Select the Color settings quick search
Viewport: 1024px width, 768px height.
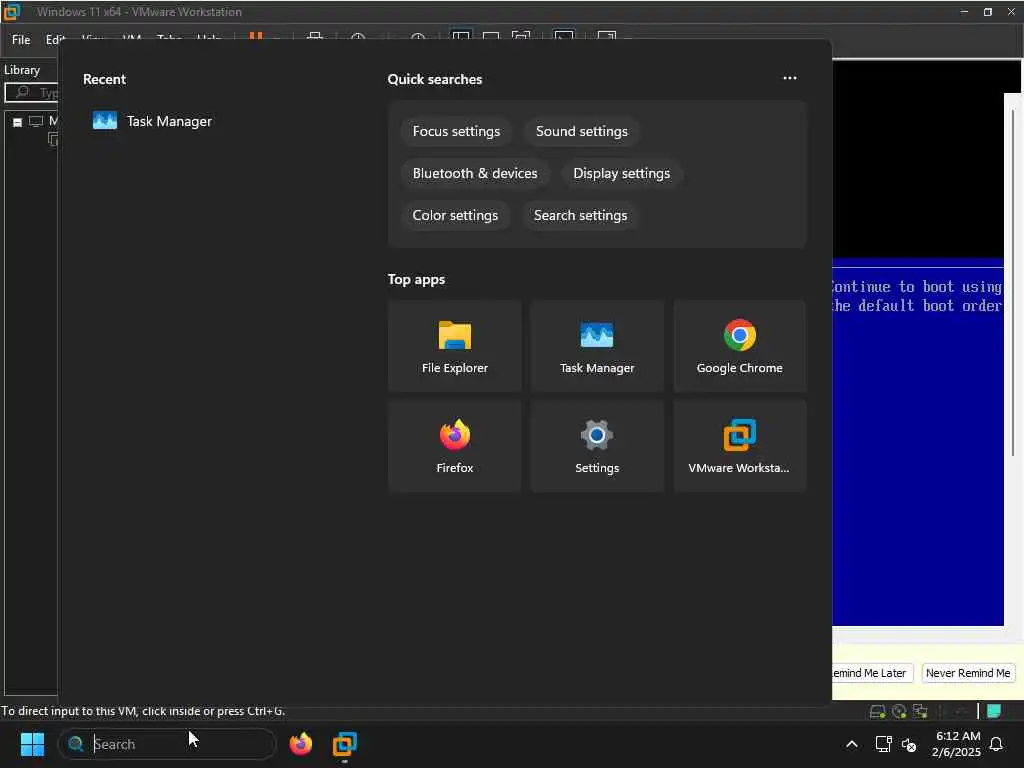pyautogui.click(x=455, y=215)
